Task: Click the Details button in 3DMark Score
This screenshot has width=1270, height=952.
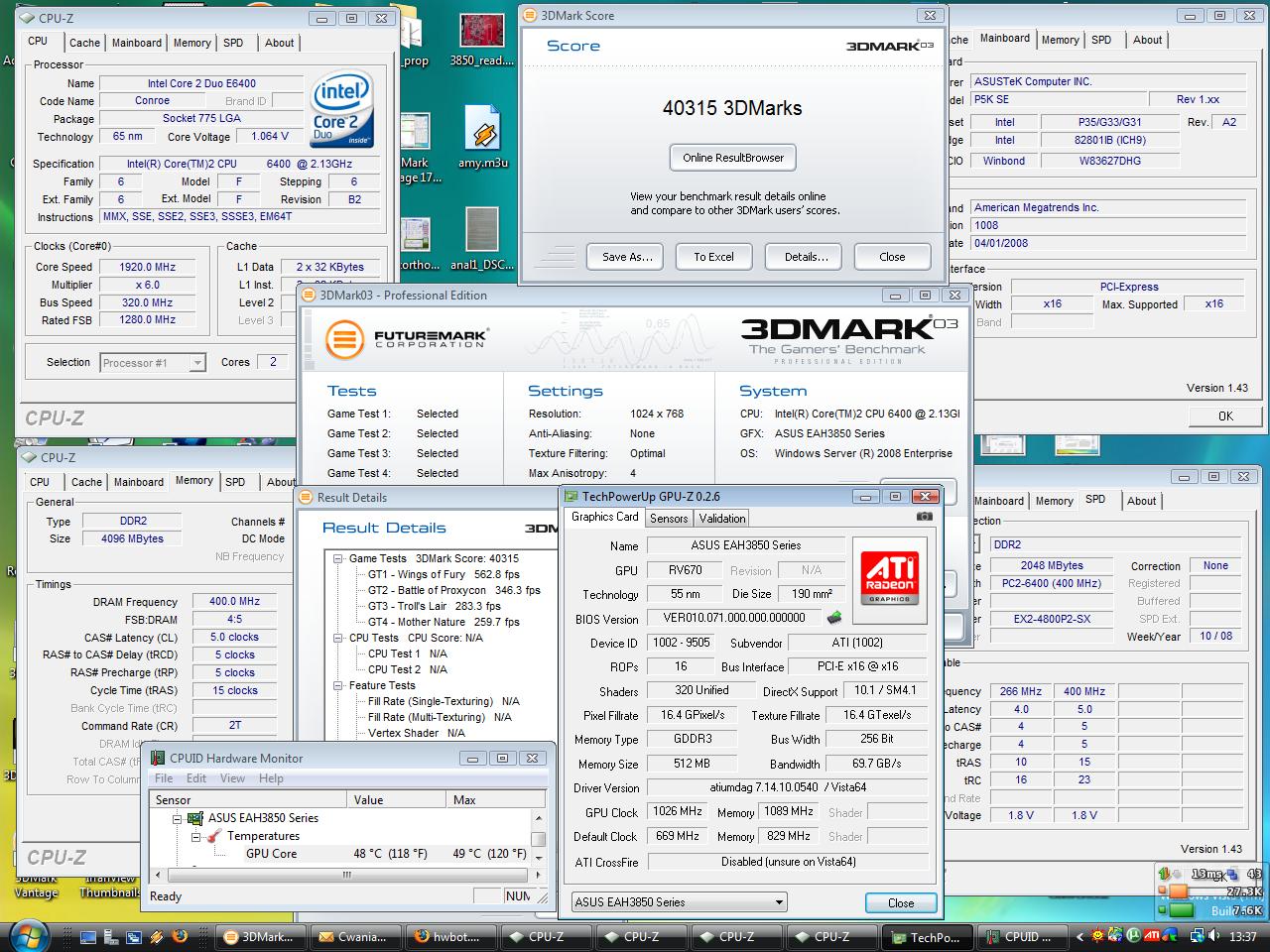Action: [x=806, y=257]
